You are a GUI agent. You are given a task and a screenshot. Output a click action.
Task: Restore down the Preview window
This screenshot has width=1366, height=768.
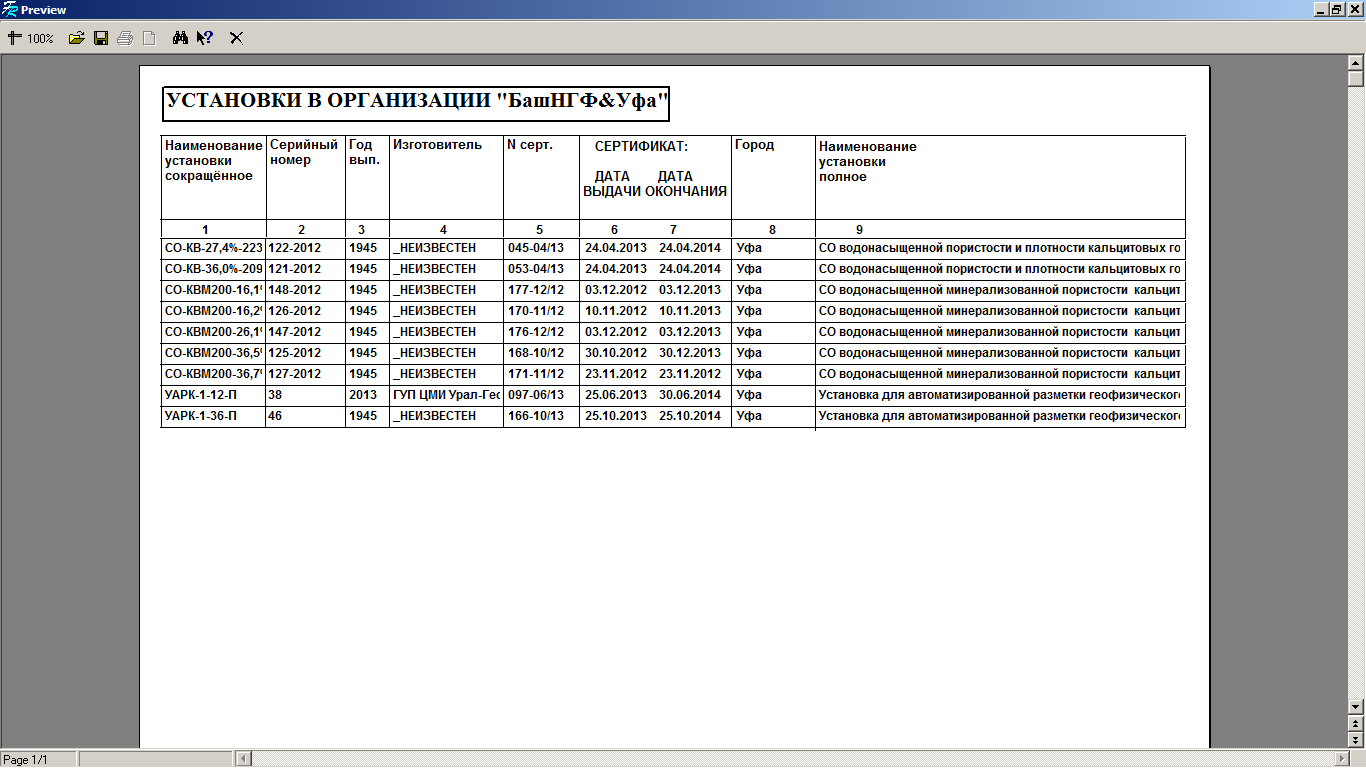(x=1337, y=9)
